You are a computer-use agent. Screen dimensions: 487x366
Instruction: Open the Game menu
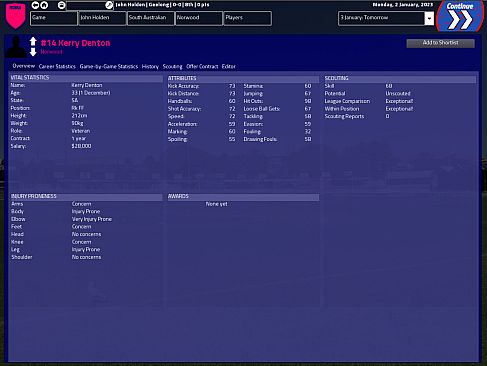54,18
